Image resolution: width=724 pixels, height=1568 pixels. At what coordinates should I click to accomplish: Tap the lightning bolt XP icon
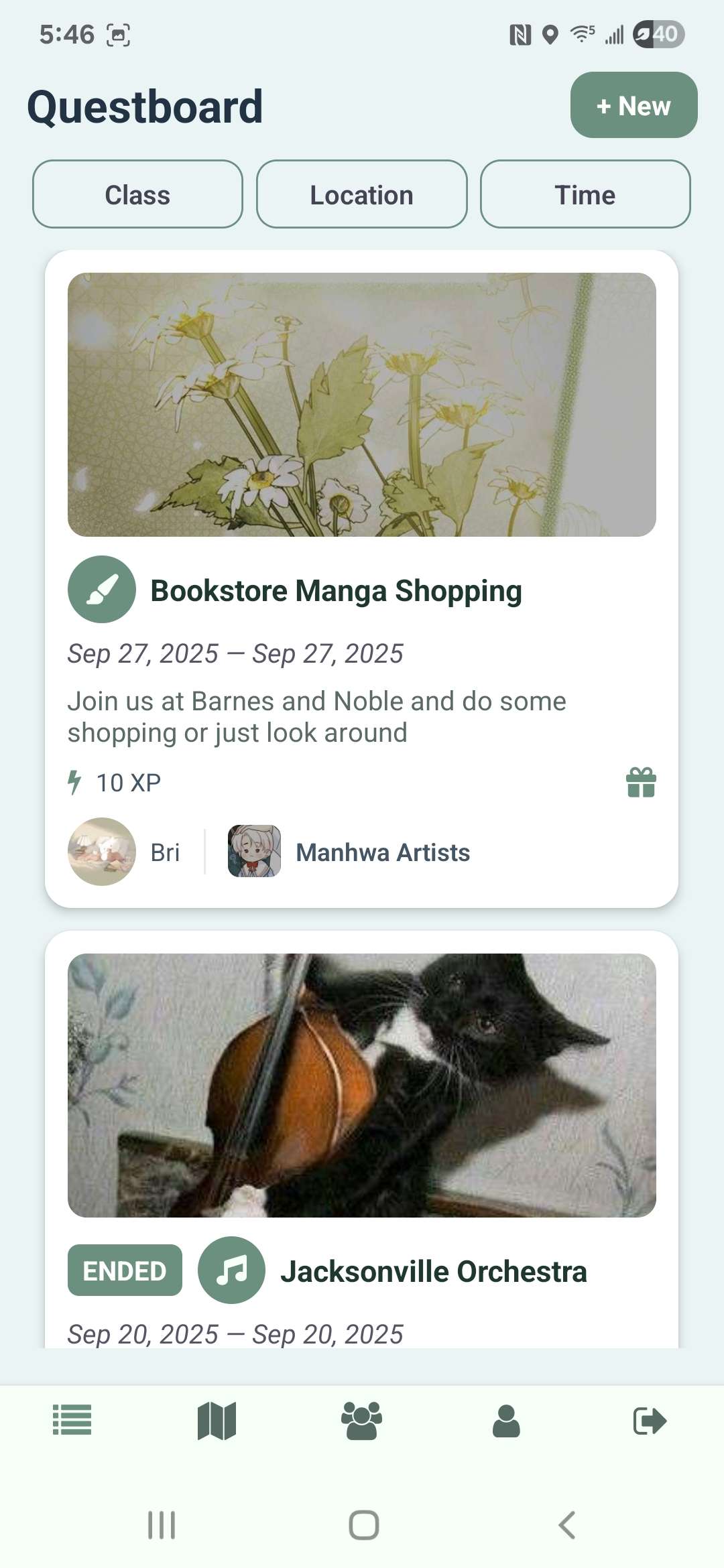click(74, 782)
